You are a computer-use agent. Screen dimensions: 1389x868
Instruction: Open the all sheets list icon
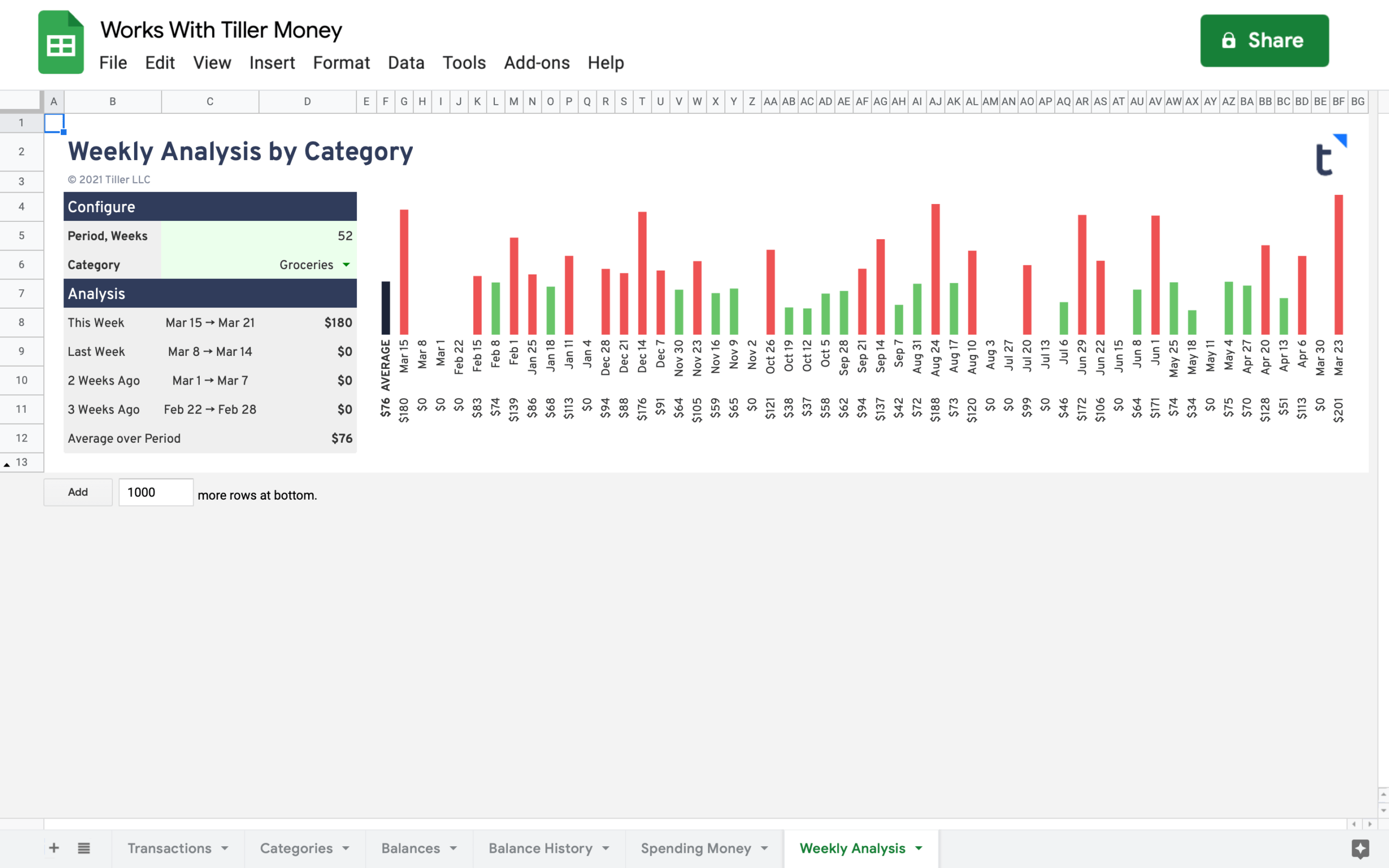coord(84,848)
